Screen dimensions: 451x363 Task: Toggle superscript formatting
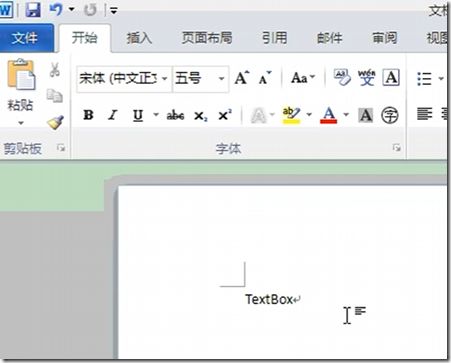pyautogui.click(x=225, y=115)
